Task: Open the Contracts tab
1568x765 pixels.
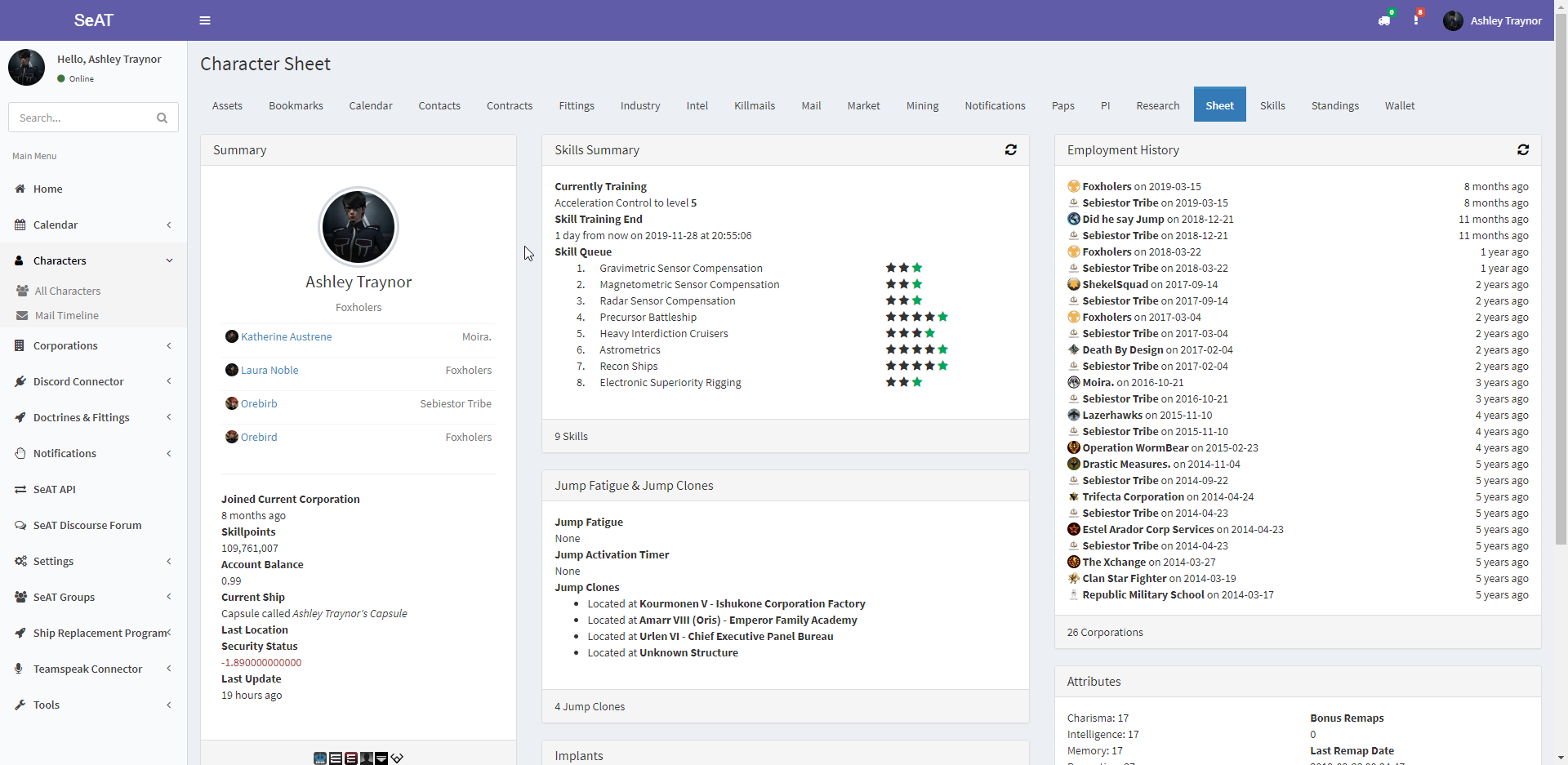Action: (510, 105)
